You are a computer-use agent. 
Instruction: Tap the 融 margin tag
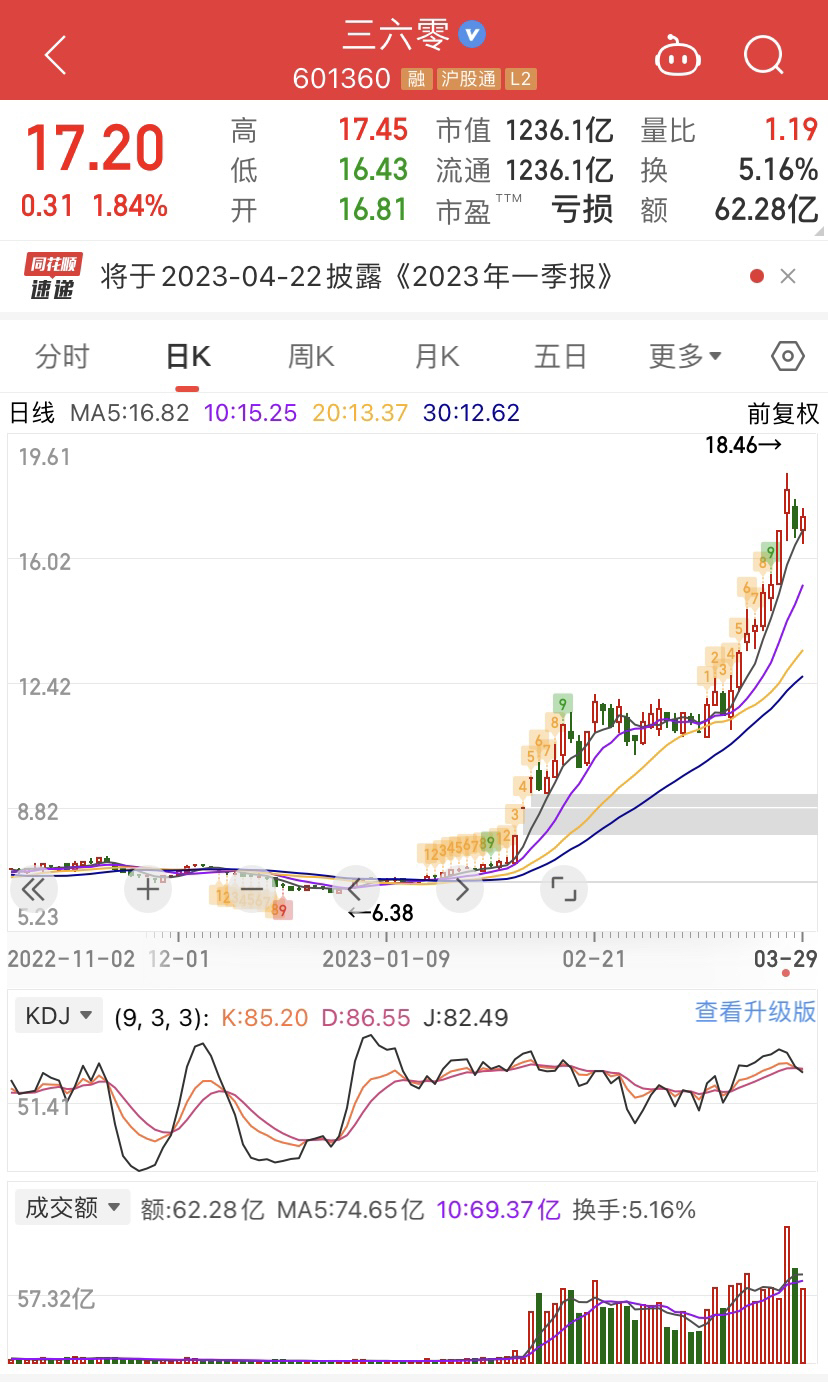pos(416,79)
